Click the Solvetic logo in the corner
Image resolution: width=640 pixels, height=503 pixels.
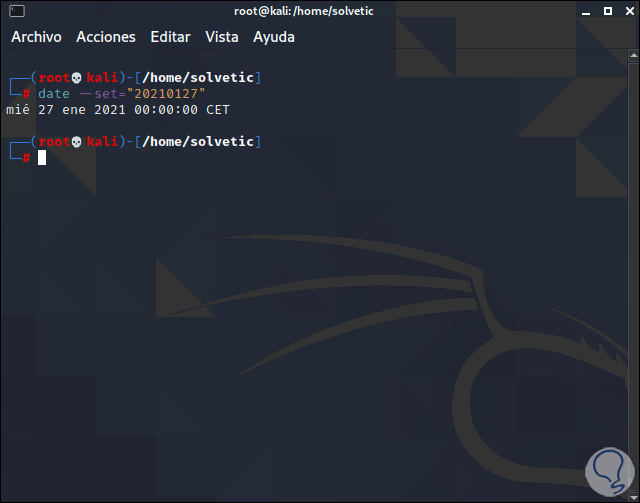click(609, 472)
